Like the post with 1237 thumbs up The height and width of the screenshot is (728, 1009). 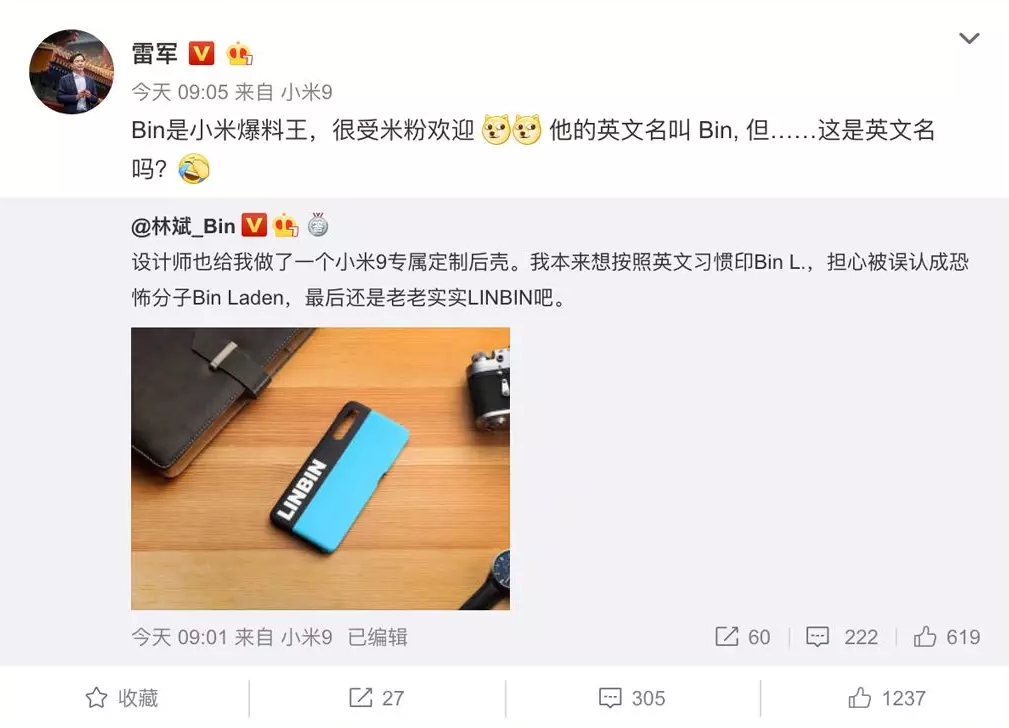click(887, 698)
